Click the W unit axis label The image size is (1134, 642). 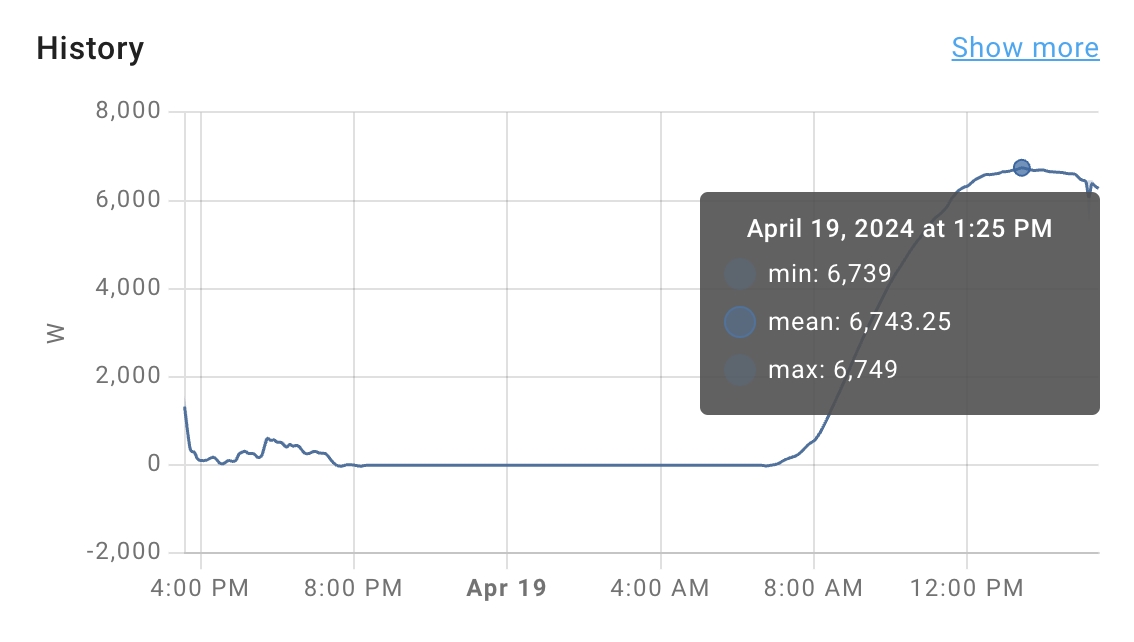tap(56, 333)
